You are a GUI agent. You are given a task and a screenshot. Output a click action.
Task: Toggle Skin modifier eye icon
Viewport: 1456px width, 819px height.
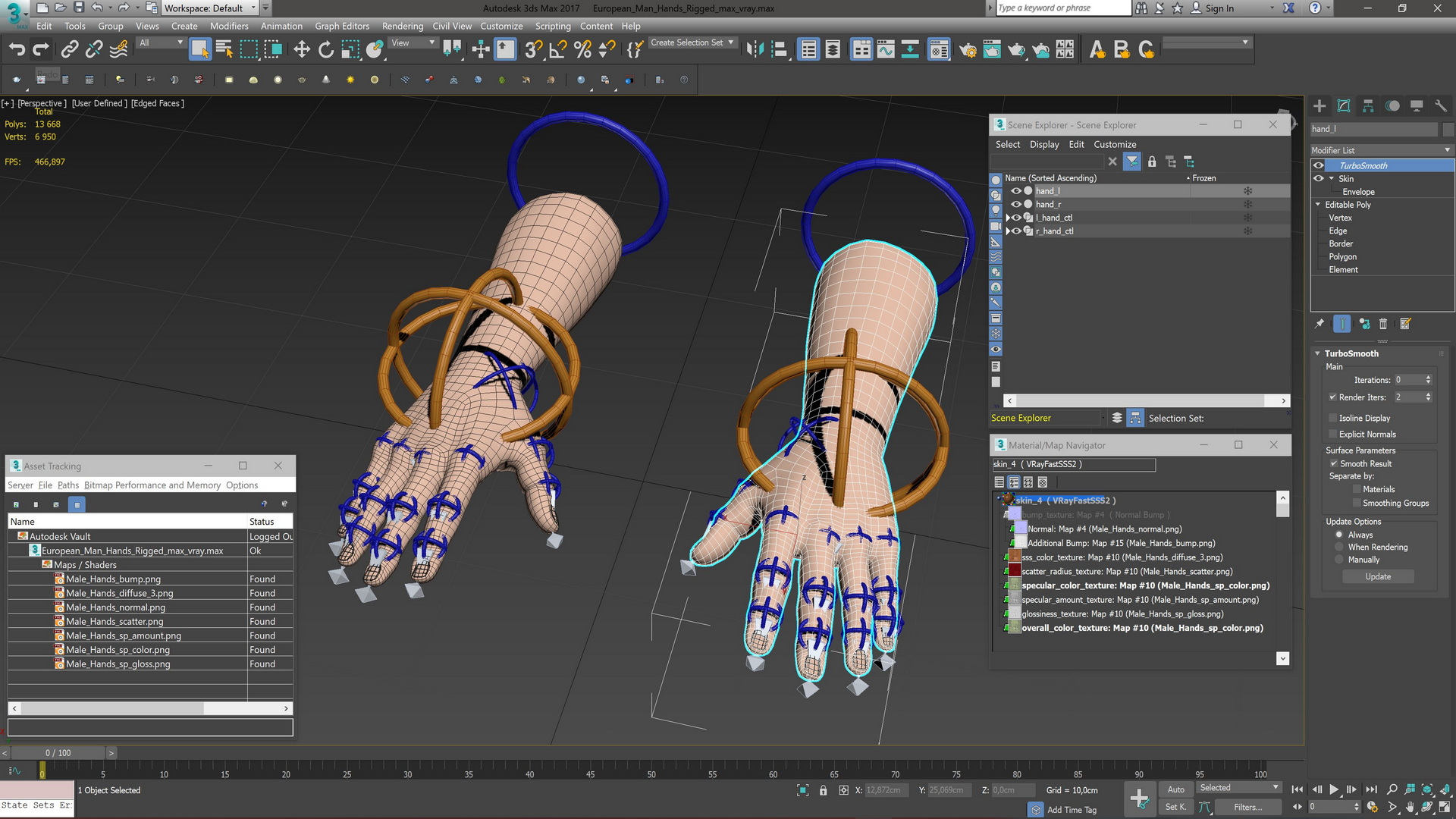click(1319, 178)
